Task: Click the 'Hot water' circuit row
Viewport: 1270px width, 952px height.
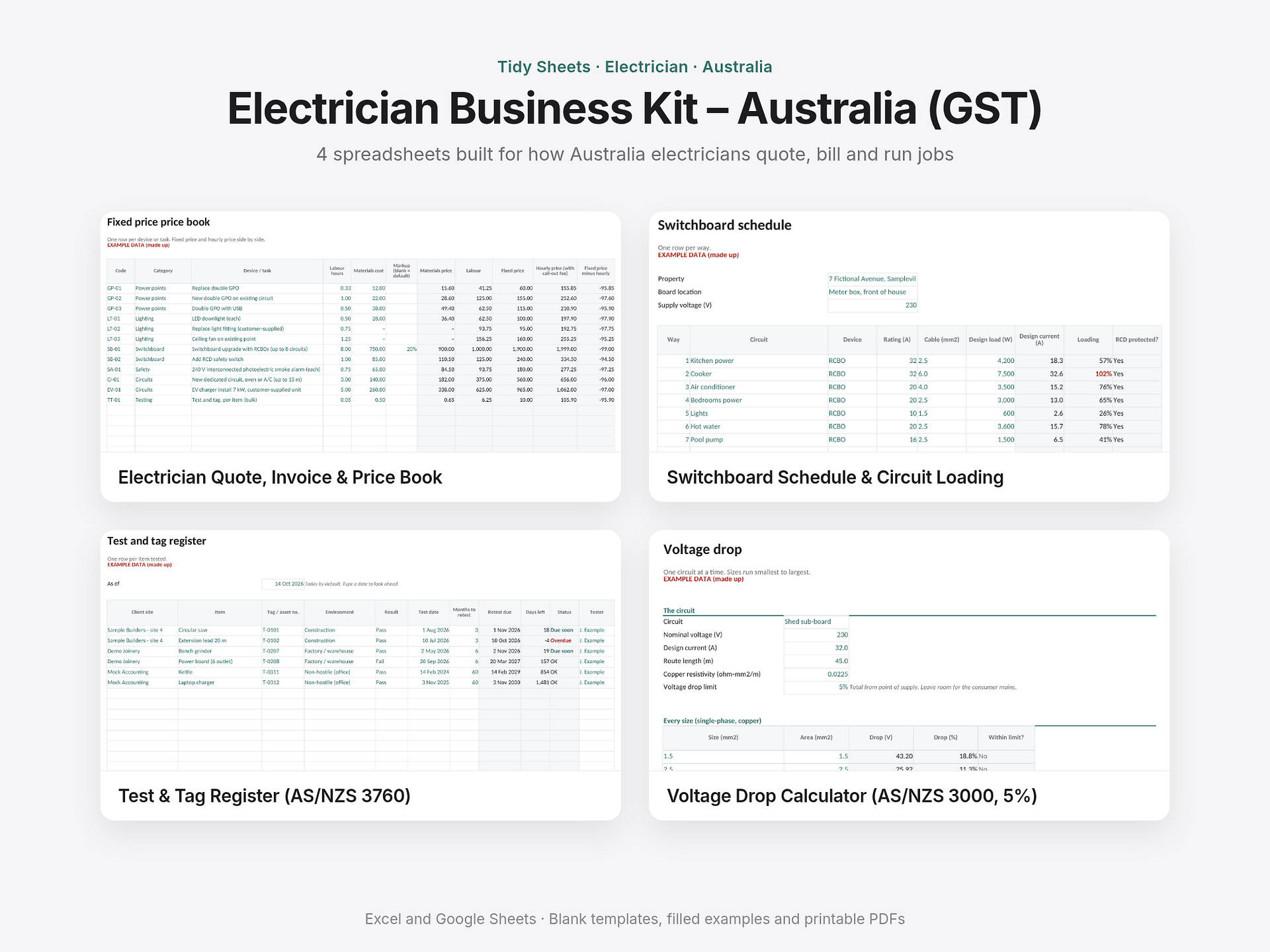Action: click(910, 426)
